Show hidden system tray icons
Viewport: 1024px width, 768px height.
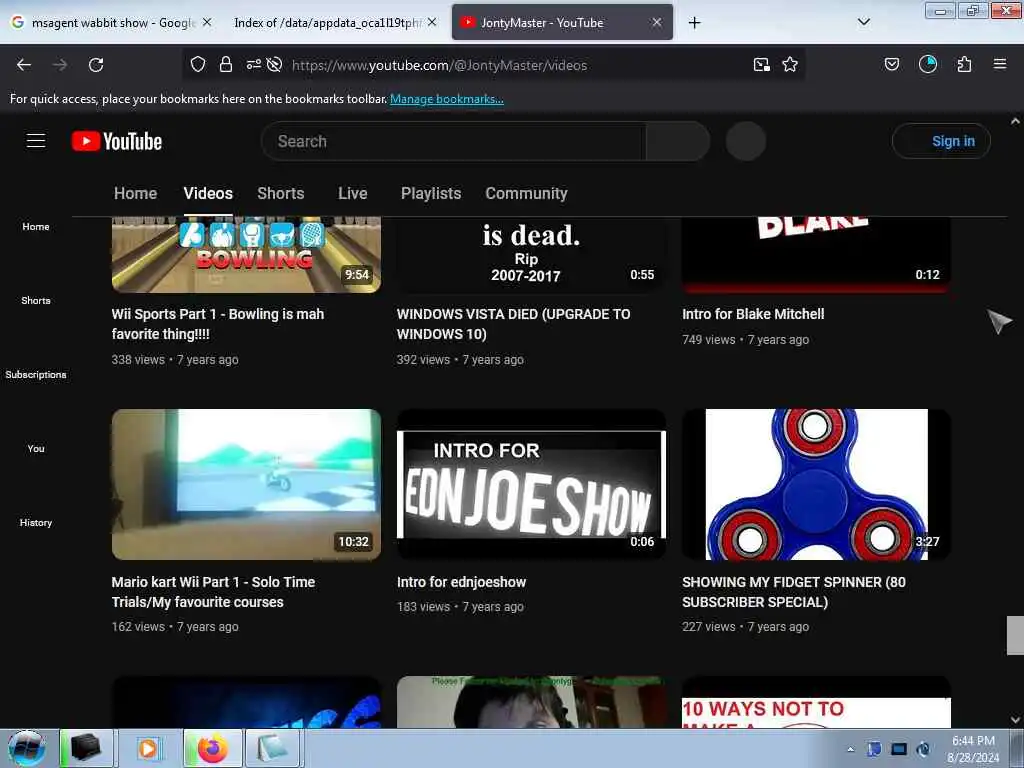850,749
